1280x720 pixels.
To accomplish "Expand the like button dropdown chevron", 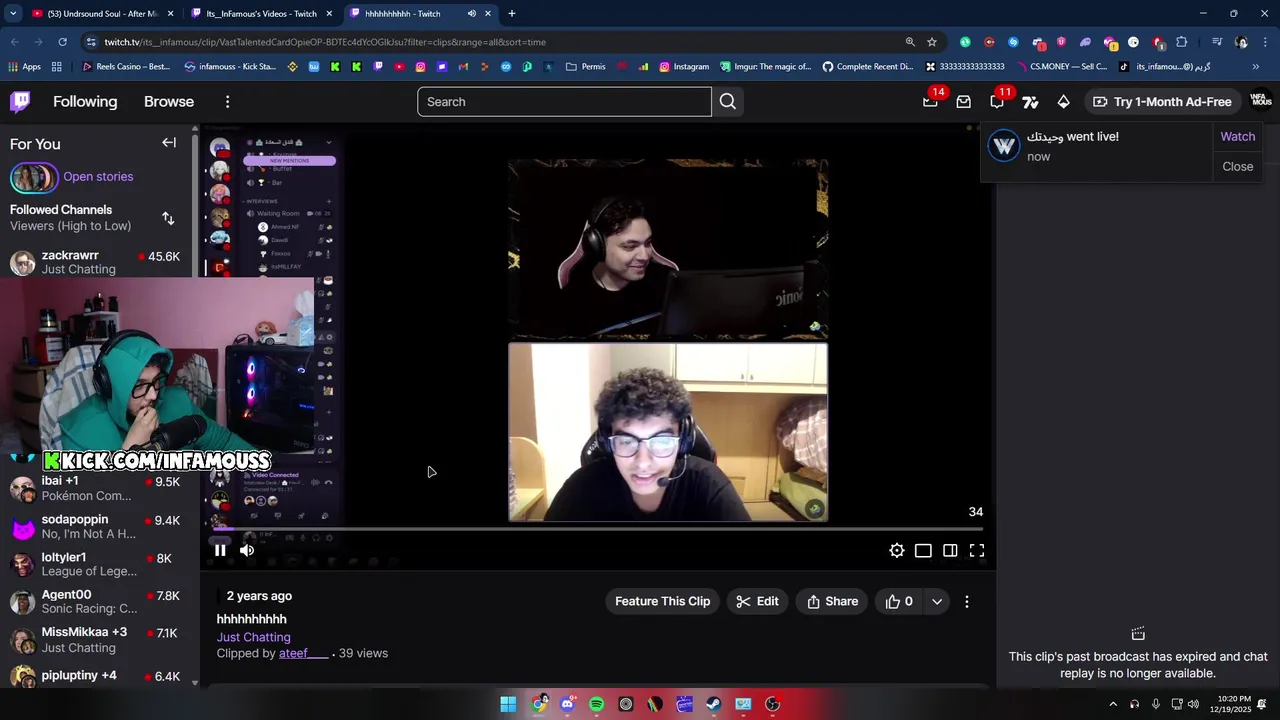I will tap(937, 601).
